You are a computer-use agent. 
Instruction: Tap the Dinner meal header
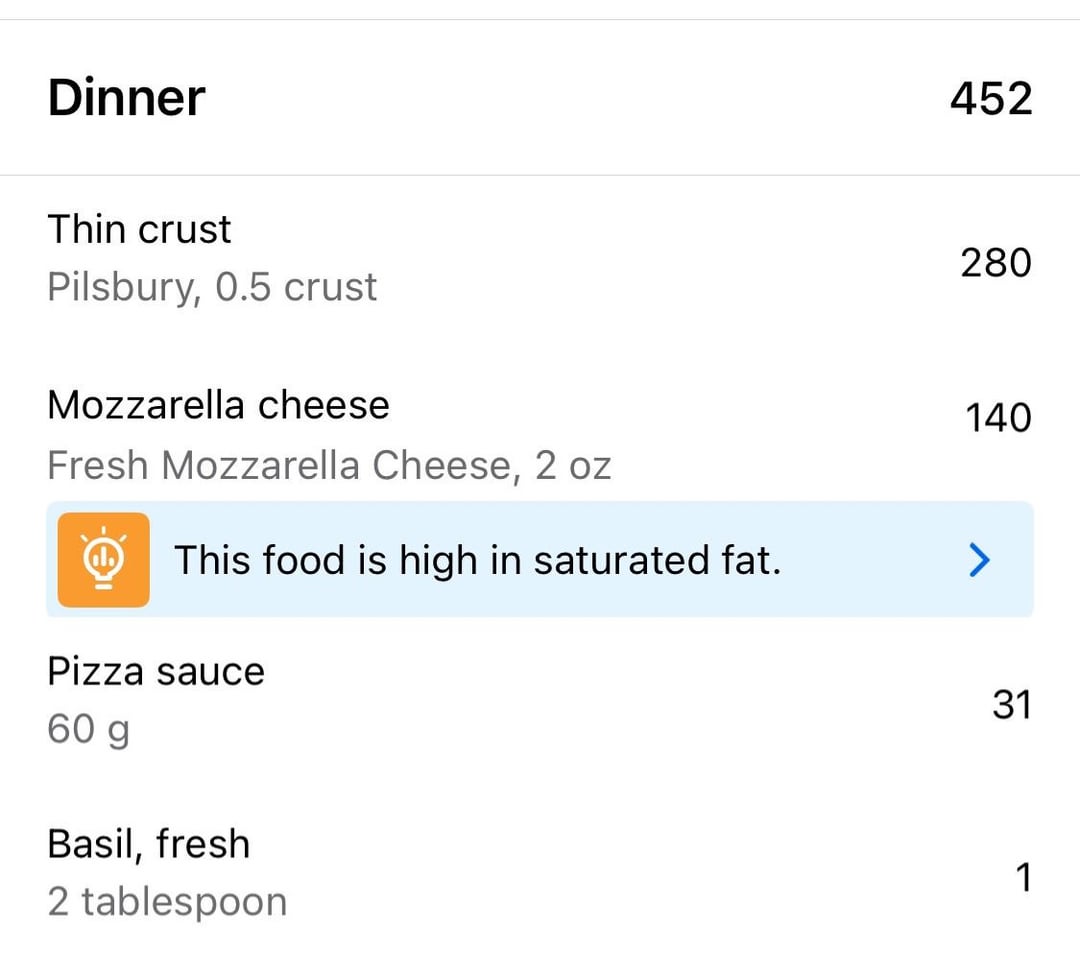pos(540,98)
